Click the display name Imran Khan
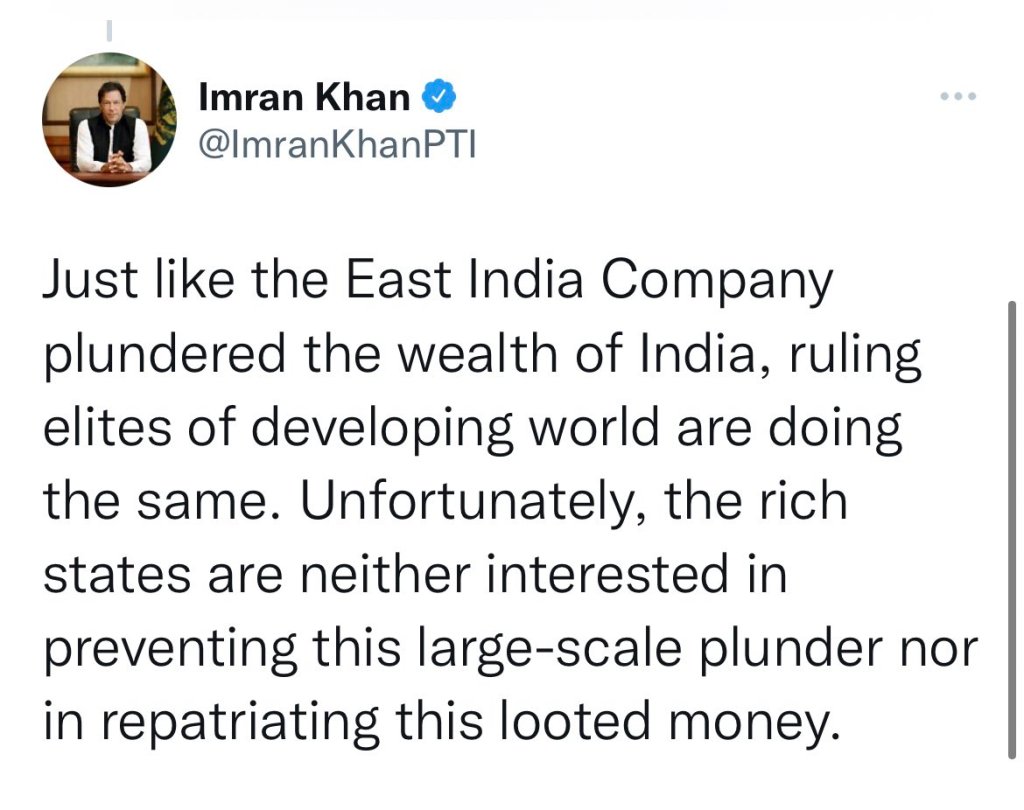 [x=305, y=97]
